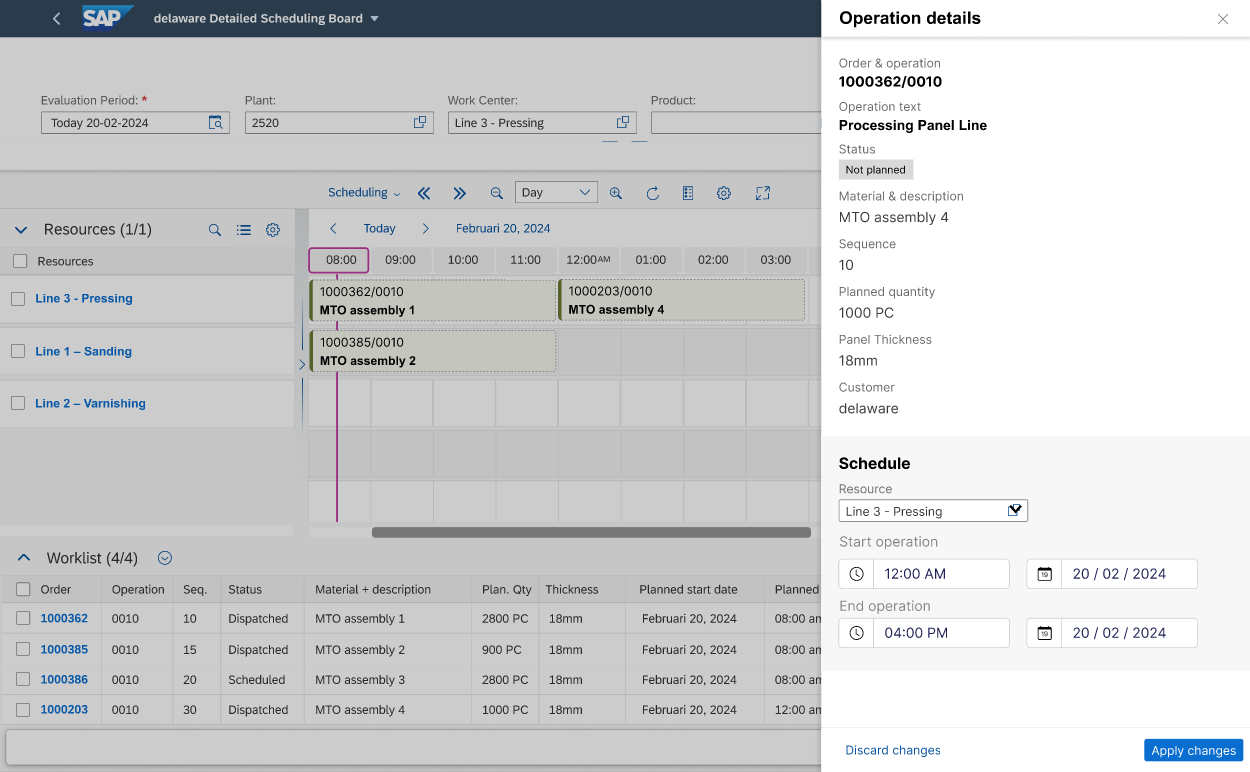This screenshot has height=772, width=1250.
Task: Click the zoom out magnifier icon
Action: tap(496, 193)
